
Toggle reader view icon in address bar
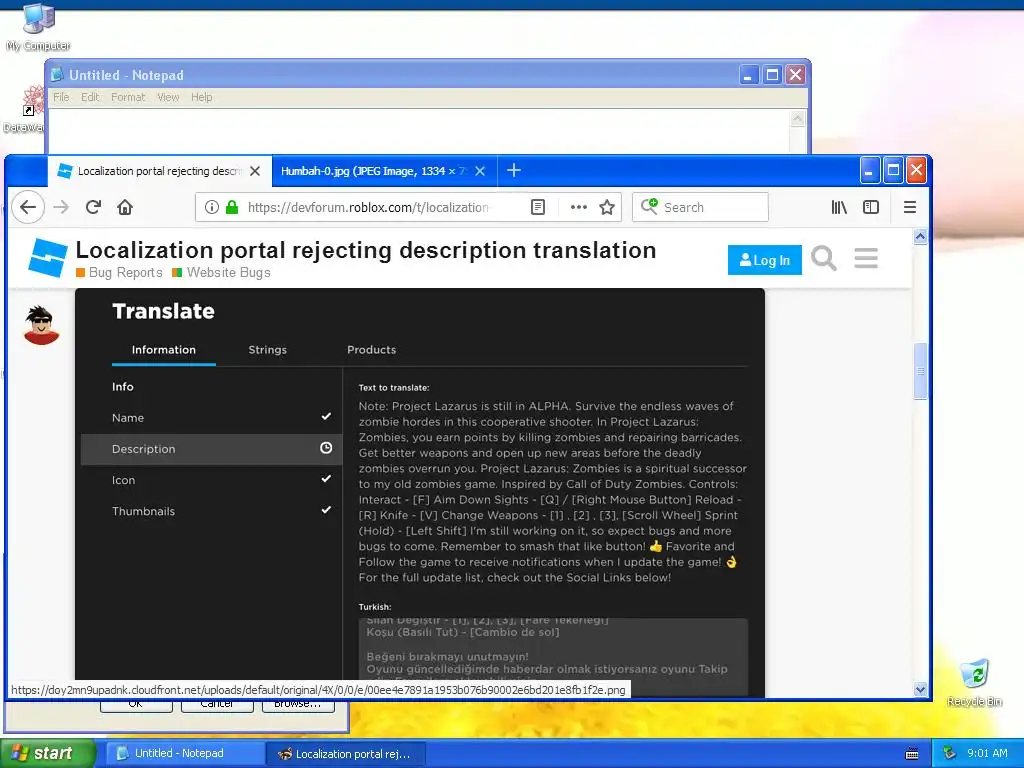[x=537, y=207]
